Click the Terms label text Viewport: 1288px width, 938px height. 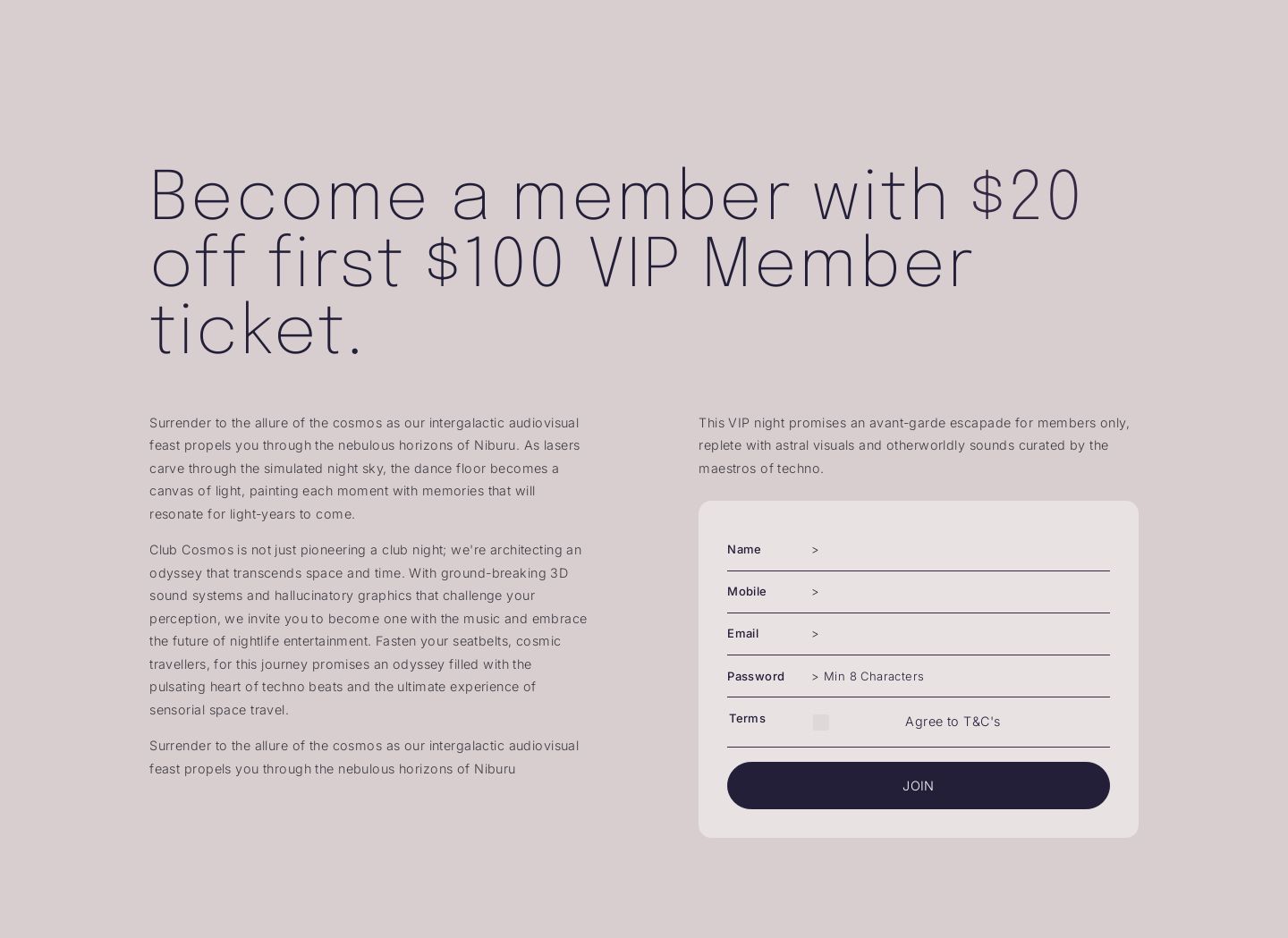pos(747,719)
